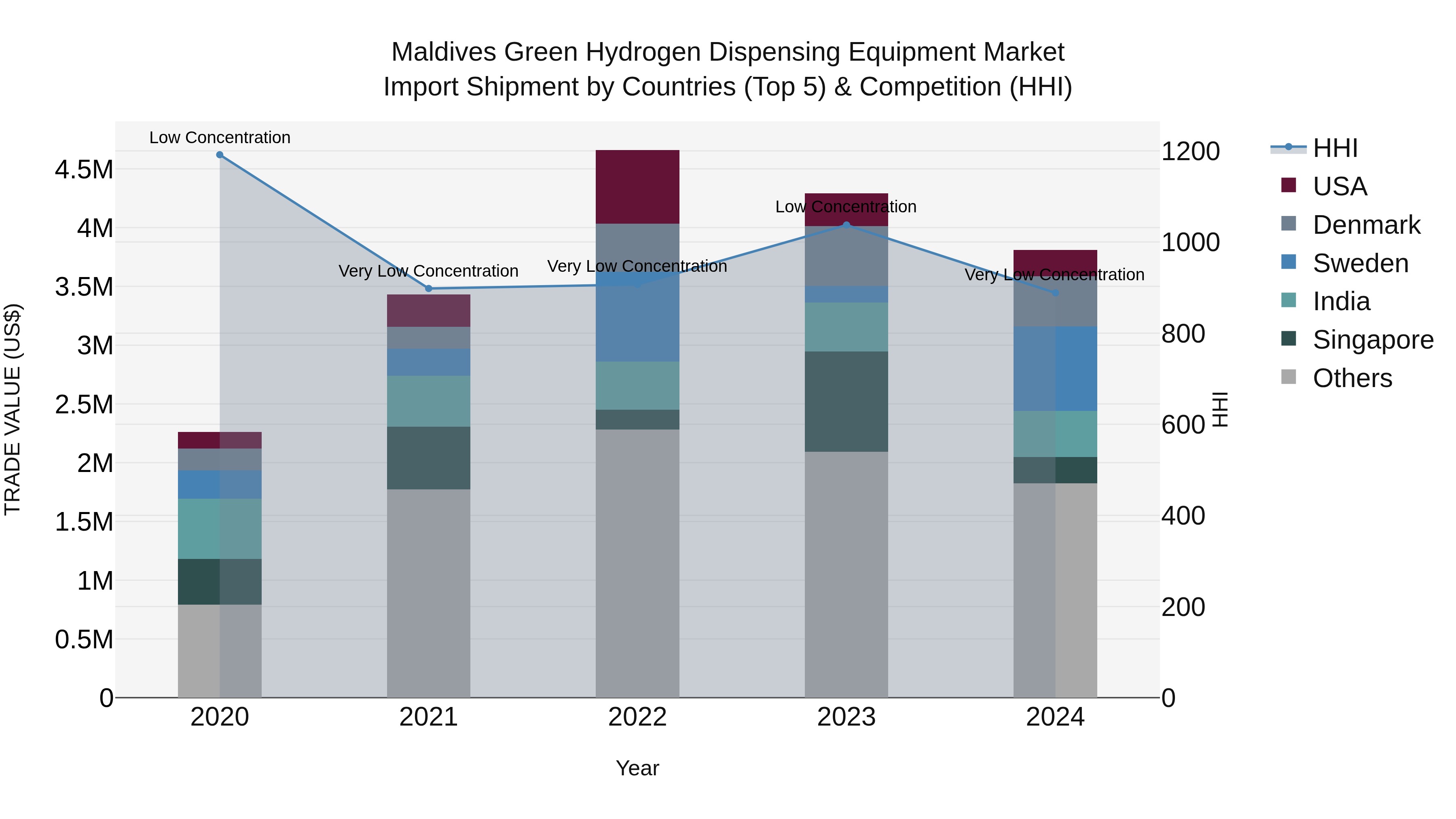This screenshot has height=819, width=1456.
Task: Toggle the USA legend entry
Action: click(x=1324, y=186)
